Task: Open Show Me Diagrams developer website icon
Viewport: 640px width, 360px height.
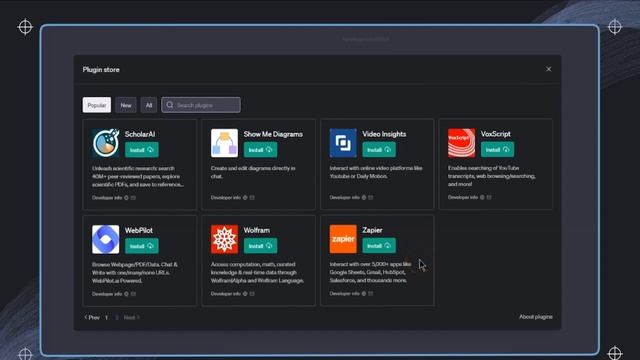Action: pyautogui.click(x=245, y=198)
